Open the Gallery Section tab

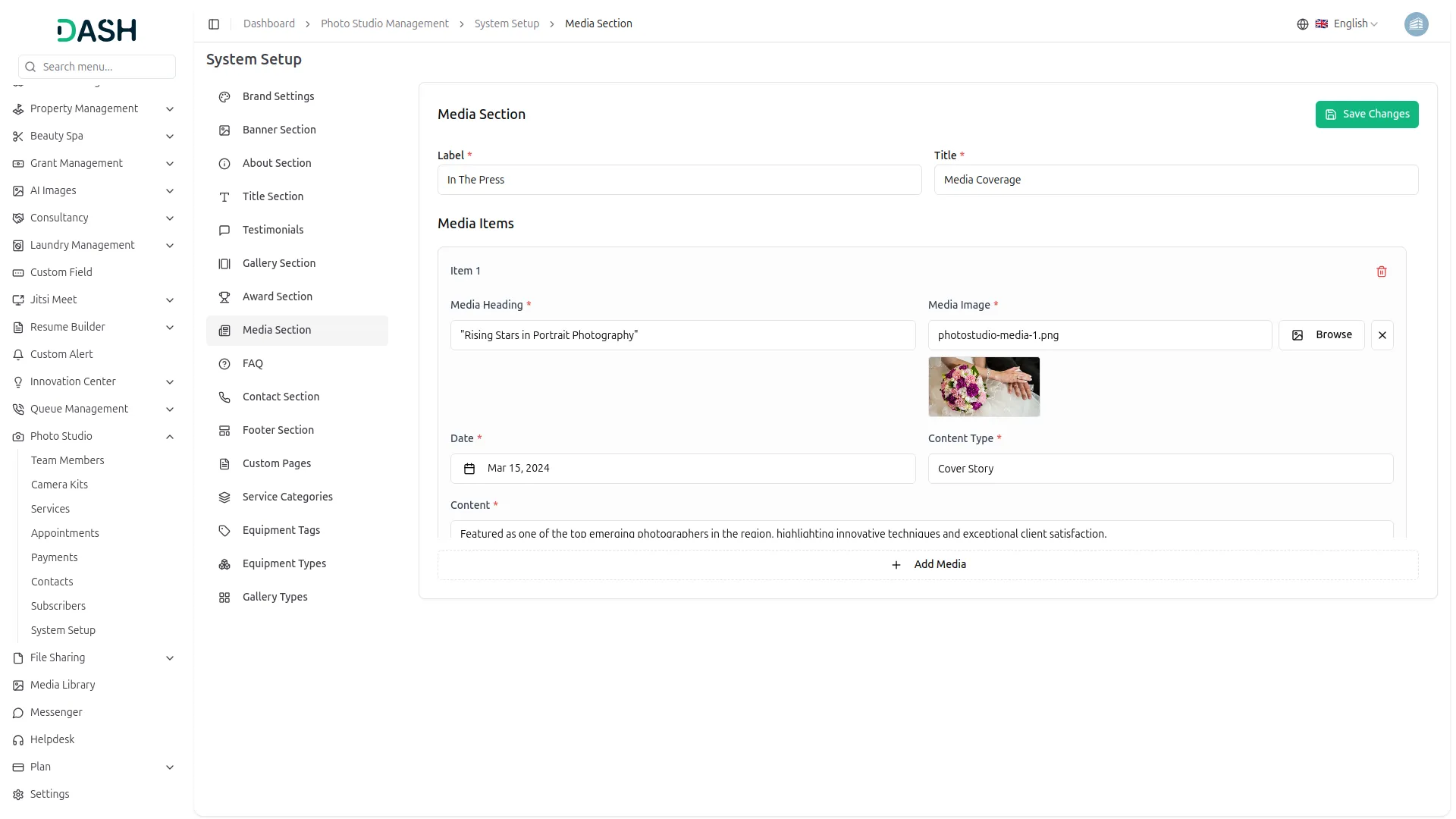[x=279, y=263]
